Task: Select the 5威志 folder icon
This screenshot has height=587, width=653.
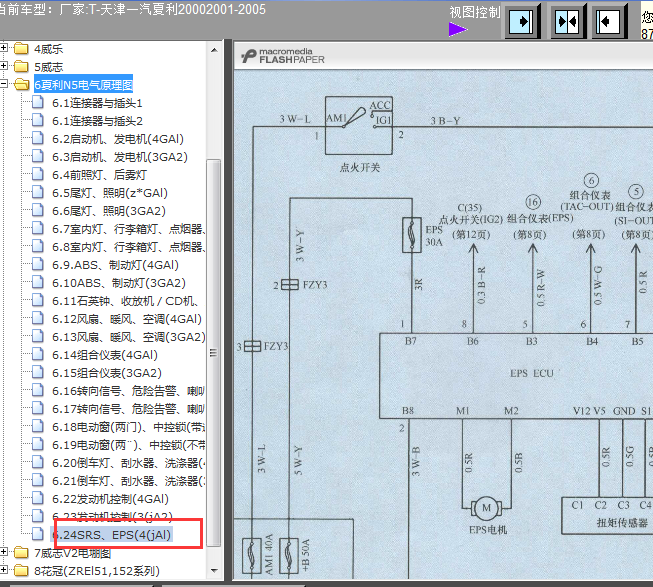Action: 21,67
